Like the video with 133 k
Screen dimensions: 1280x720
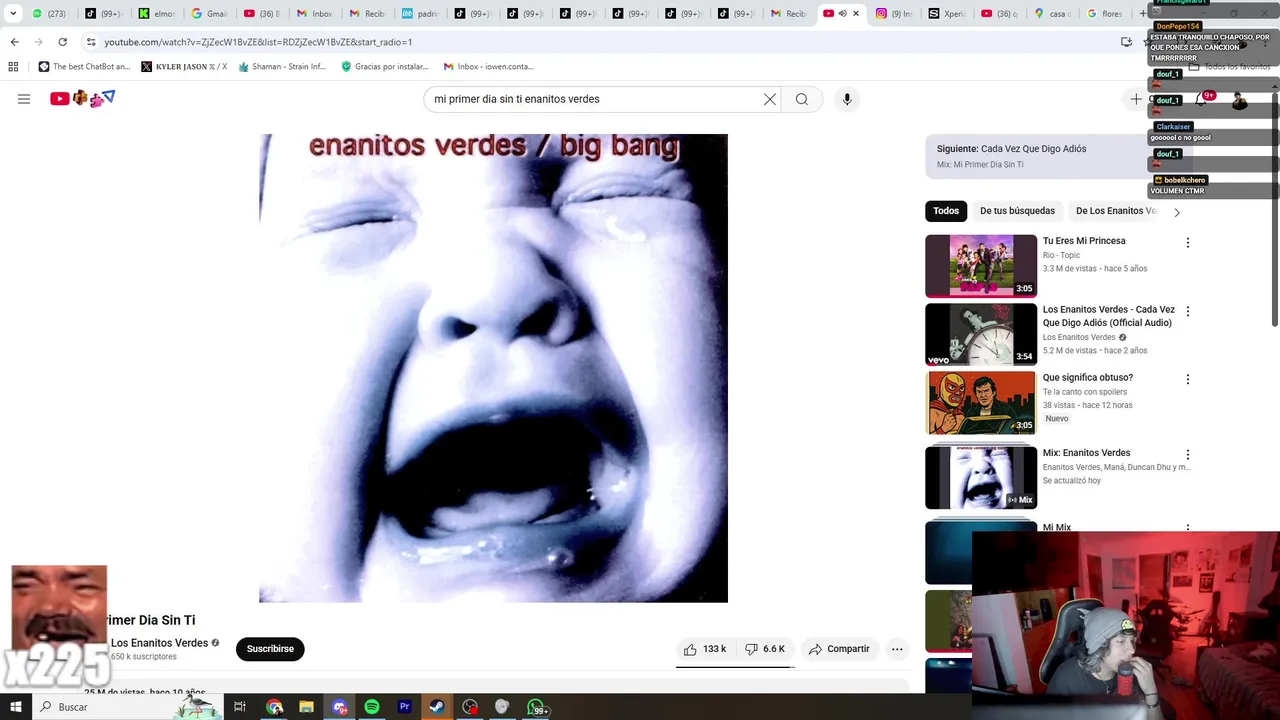705,649
